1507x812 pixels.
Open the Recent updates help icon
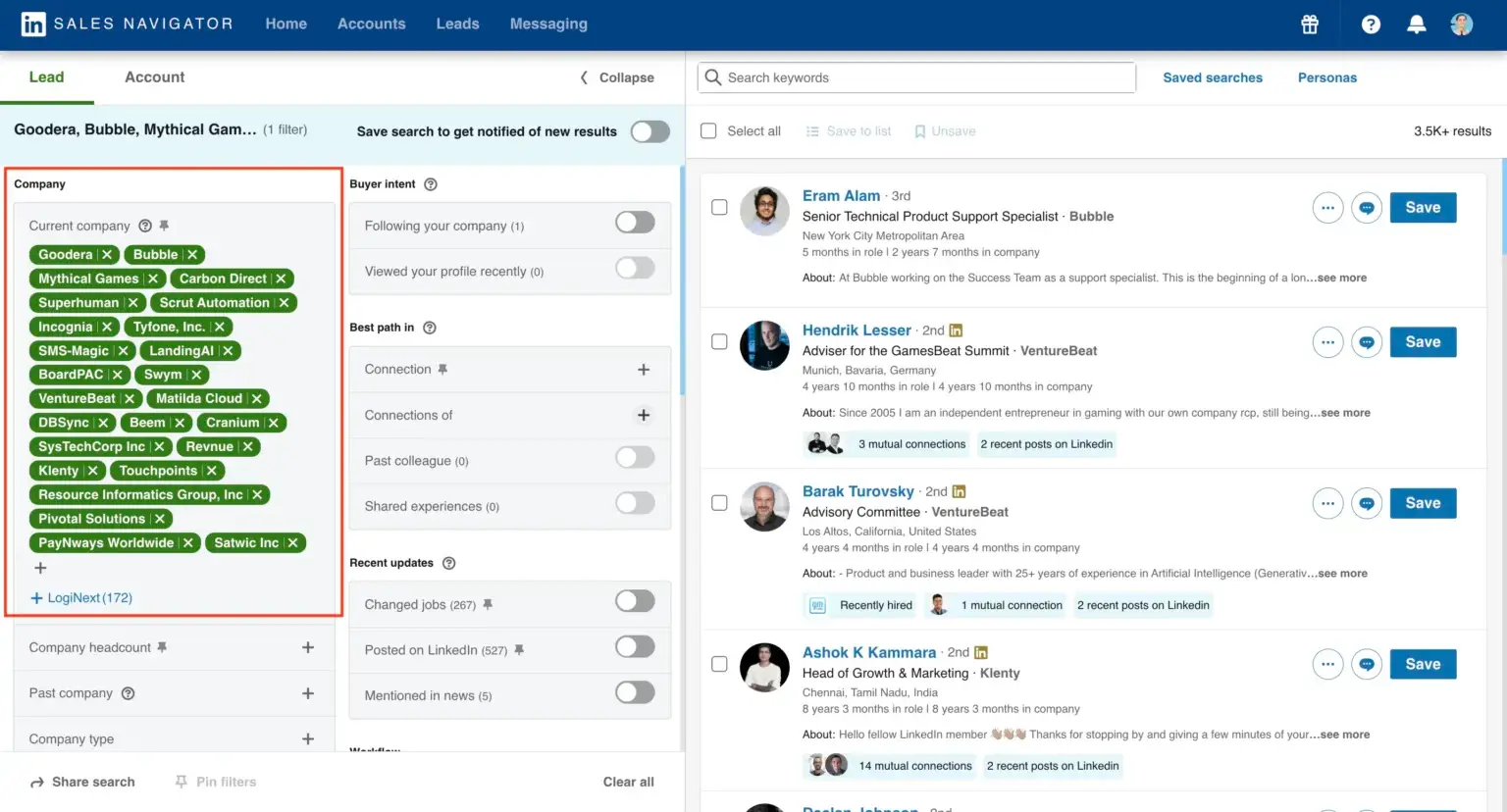coord(448,563)
